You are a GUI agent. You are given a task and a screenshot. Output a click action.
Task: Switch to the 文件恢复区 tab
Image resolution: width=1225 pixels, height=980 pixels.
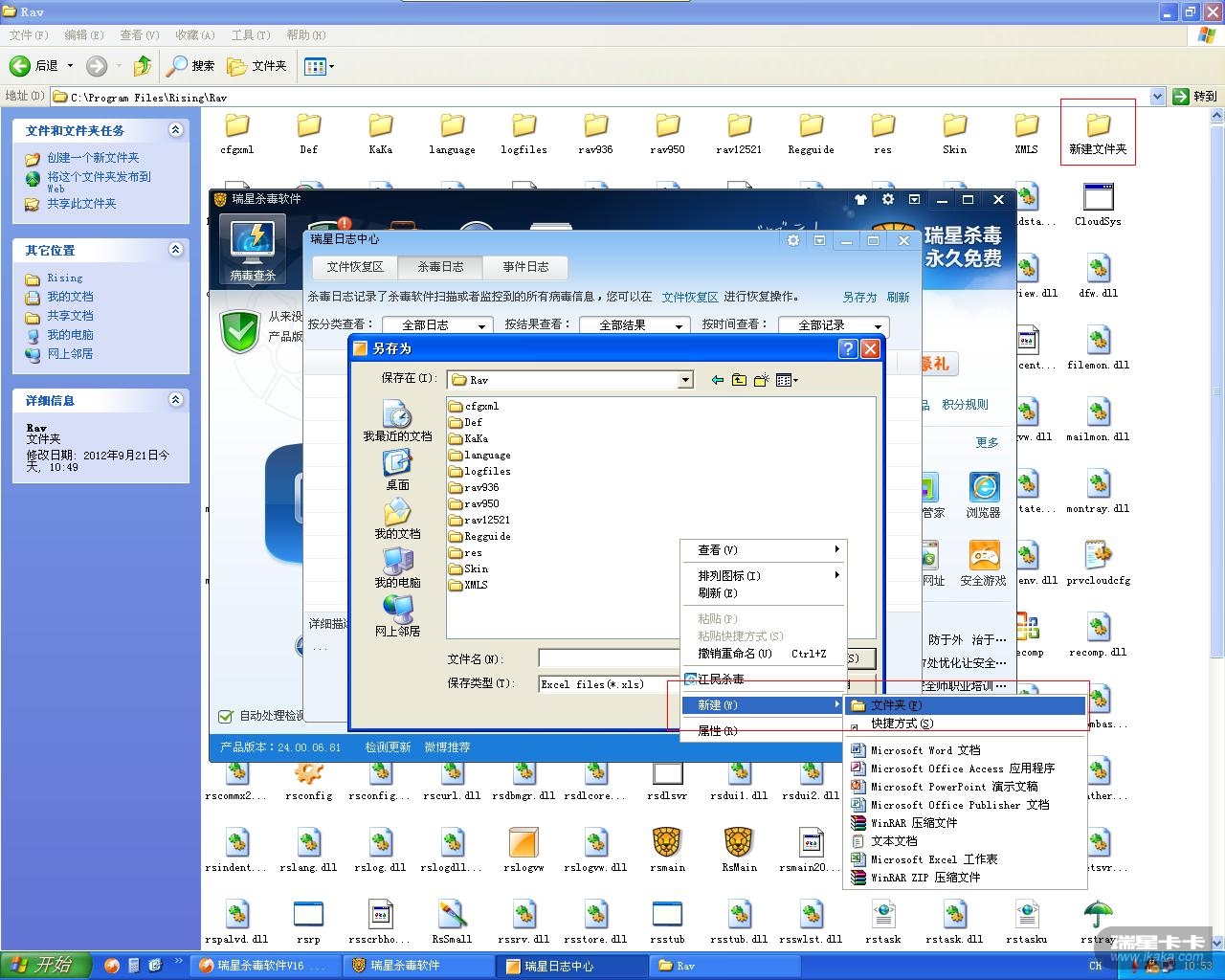pyautogui.click(x=355, y=267)
